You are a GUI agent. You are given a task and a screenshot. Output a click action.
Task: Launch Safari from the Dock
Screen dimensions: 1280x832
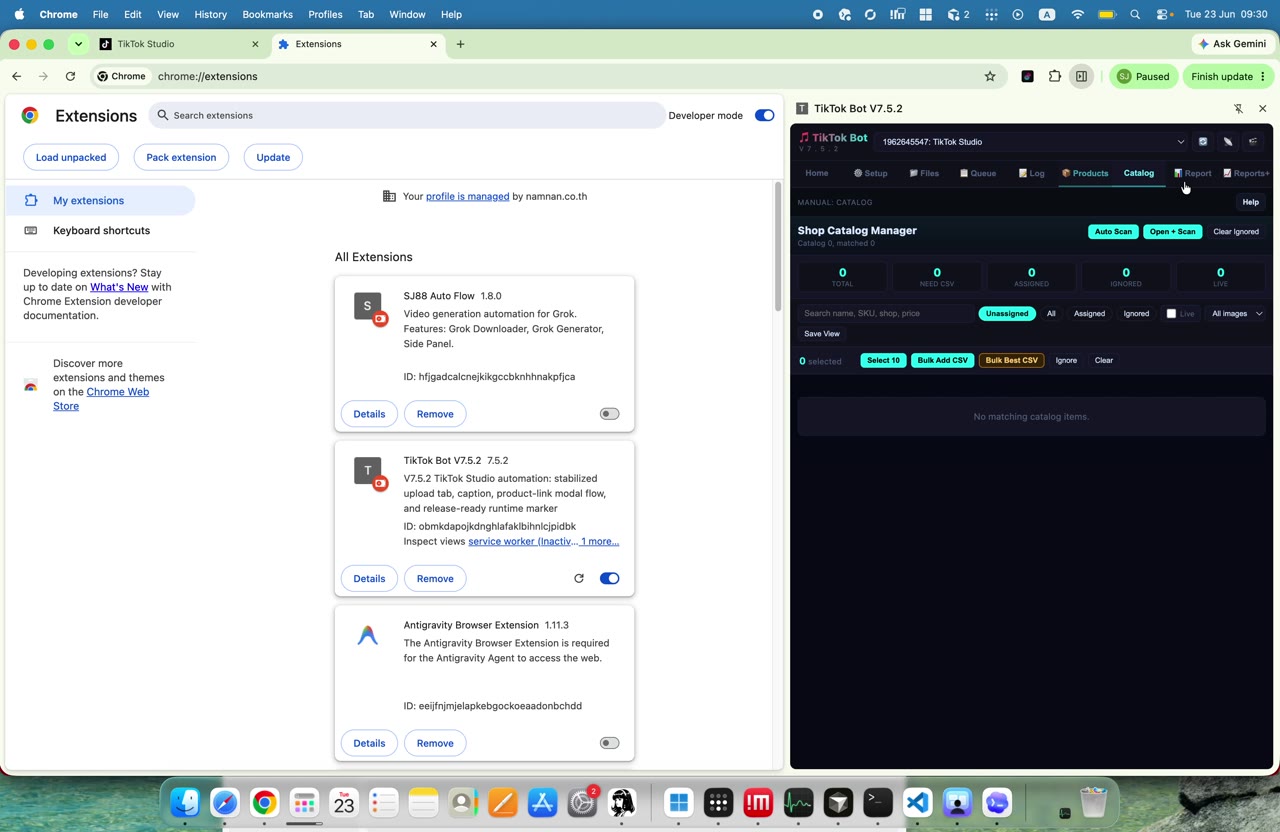click(225, 802)
